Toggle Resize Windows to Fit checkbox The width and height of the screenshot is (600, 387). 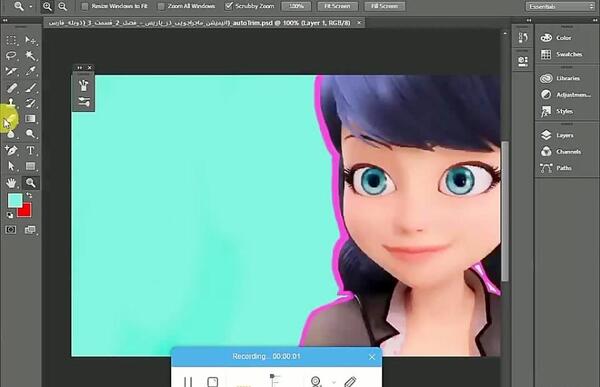85,6
